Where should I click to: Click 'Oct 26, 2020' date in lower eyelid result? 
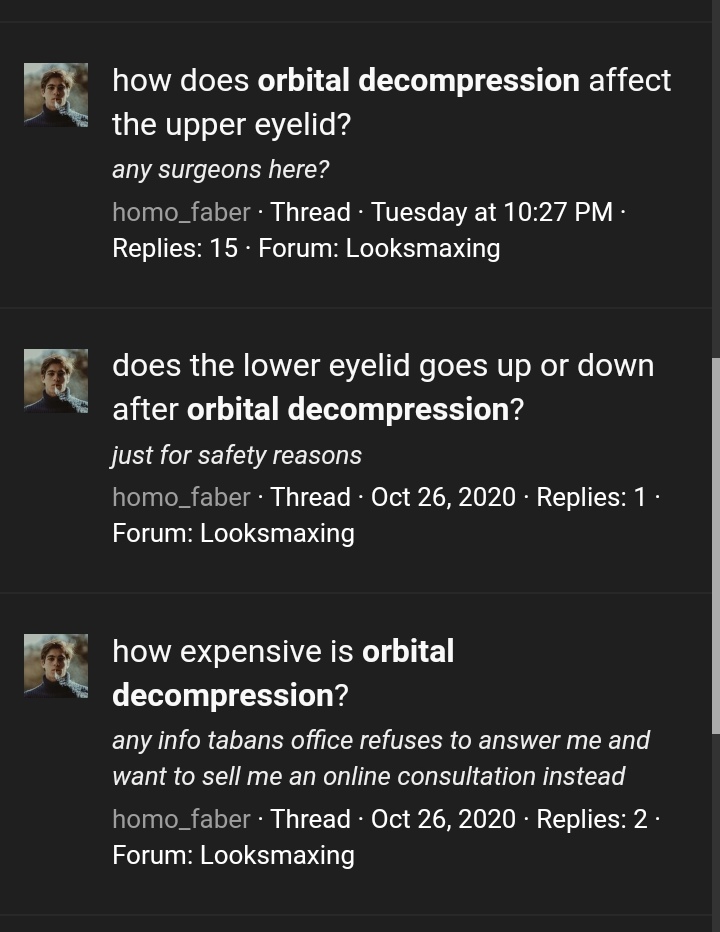coord(443,497)
